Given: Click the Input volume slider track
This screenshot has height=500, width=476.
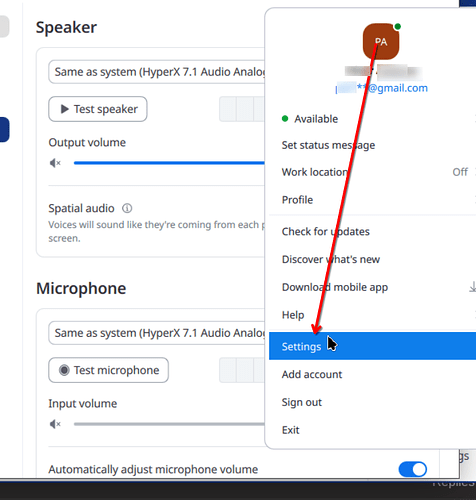Looking at the screenshot, I should coord(169,424).
